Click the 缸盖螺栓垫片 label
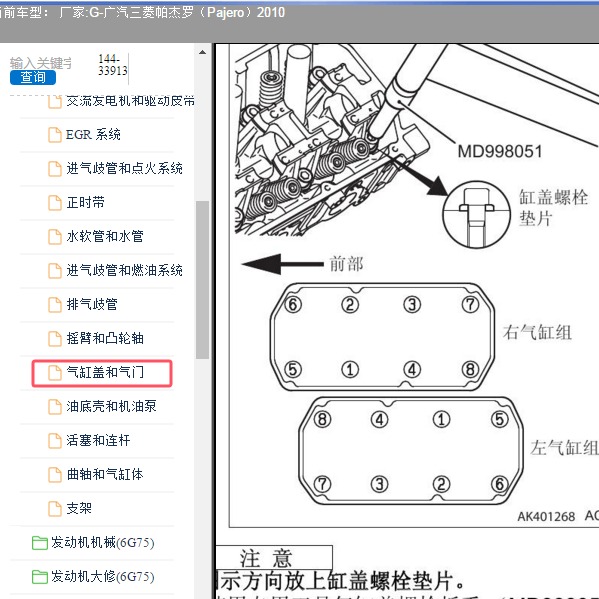 point(553,208)
